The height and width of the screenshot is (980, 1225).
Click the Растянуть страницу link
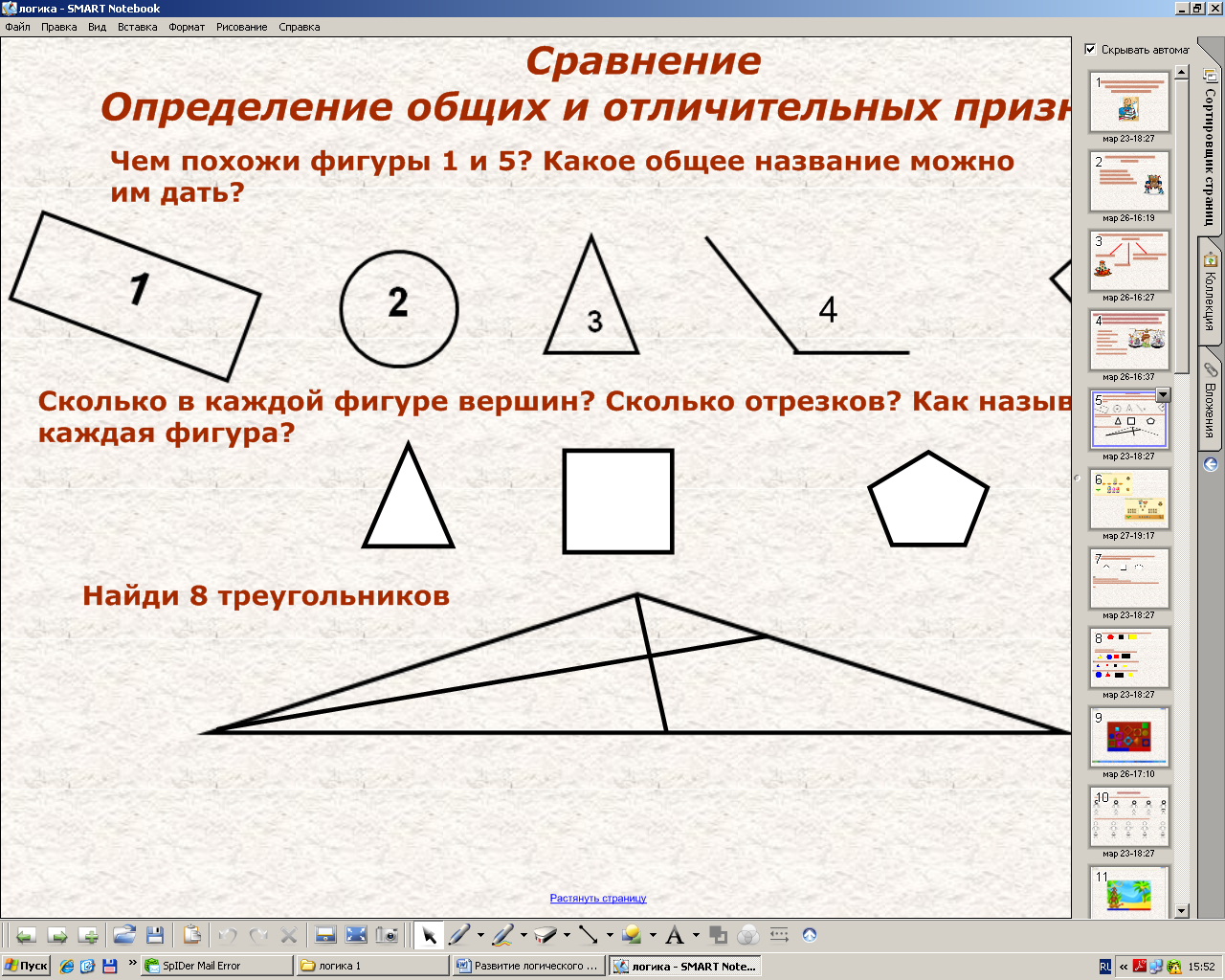tap(598, 898)
